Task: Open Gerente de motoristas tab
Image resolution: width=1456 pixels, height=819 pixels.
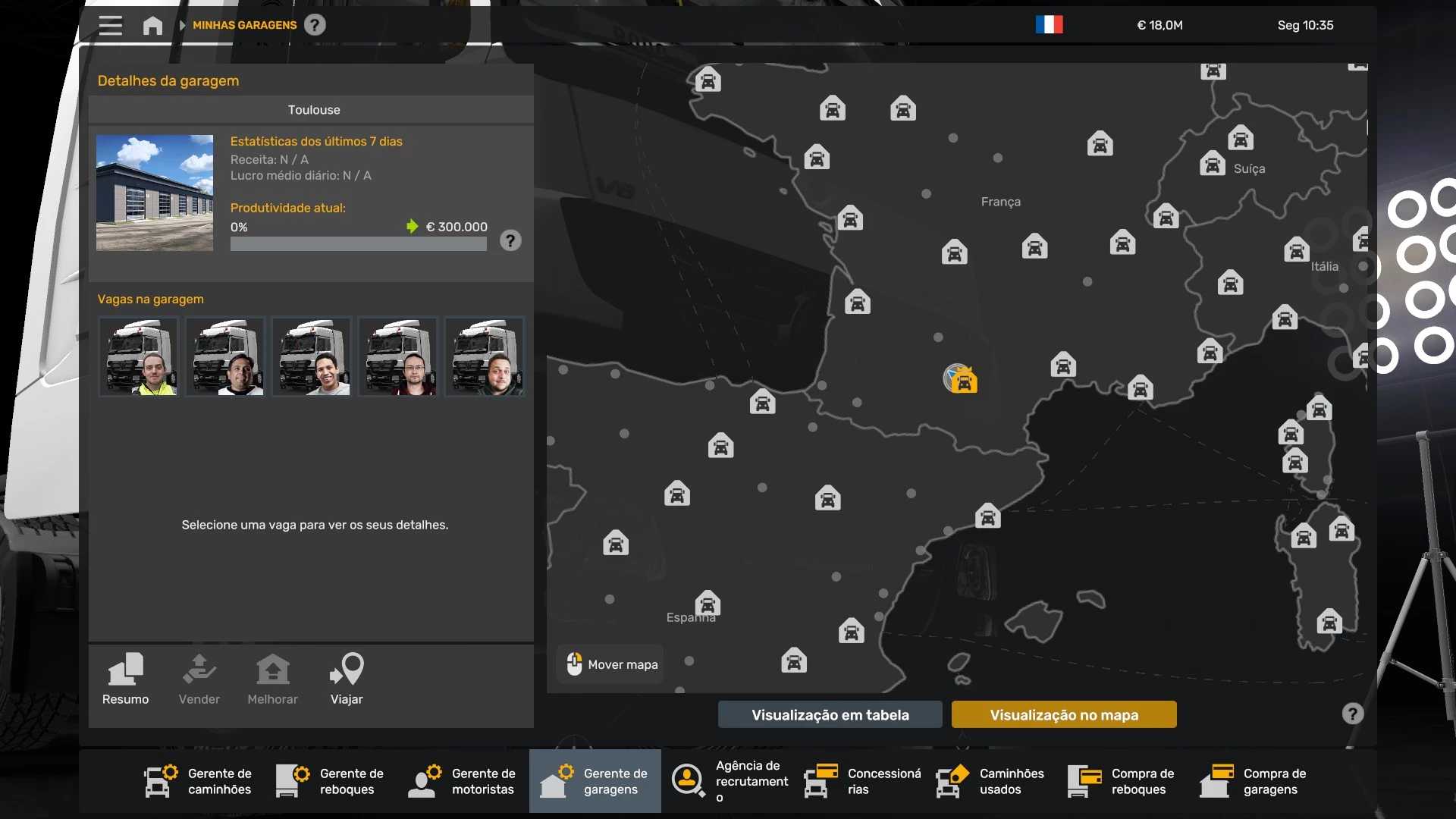Action: [463, 781]
